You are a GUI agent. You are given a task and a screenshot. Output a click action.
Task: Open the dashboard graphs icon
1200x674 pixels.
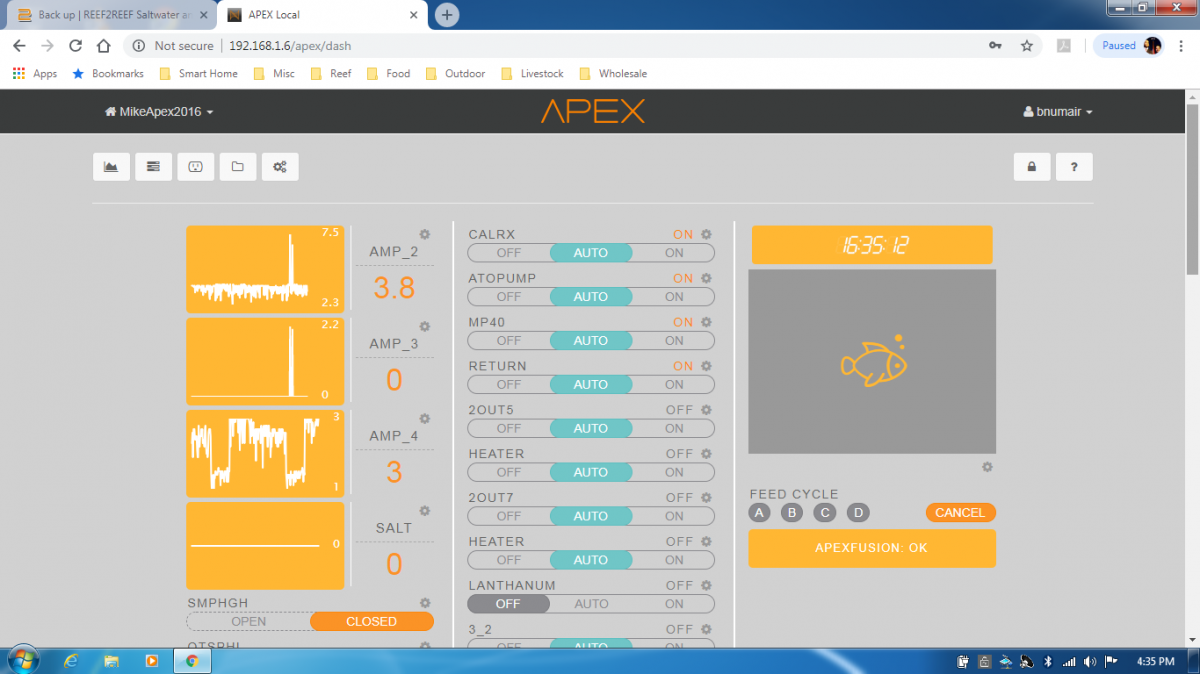(111, 167)
